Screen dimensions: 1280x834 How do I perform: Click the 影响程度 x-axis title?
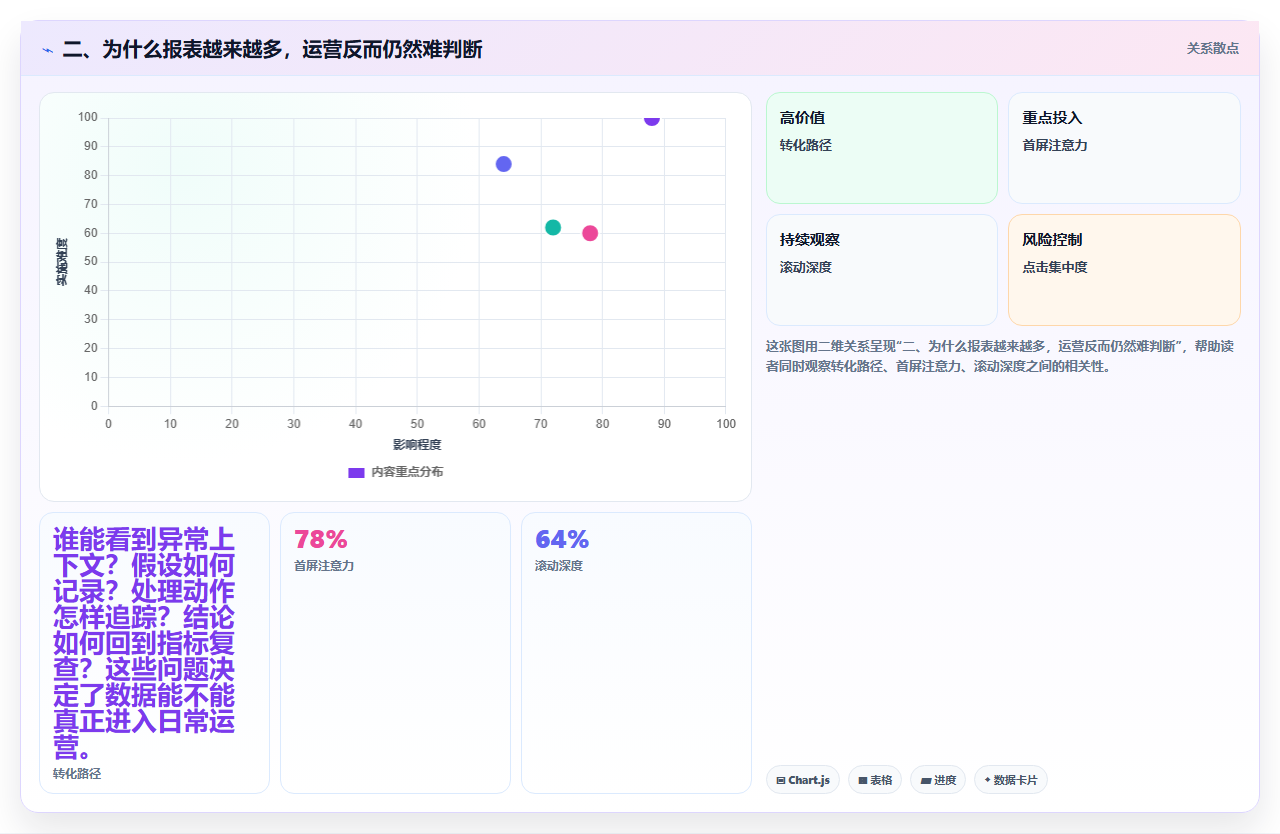417,444
